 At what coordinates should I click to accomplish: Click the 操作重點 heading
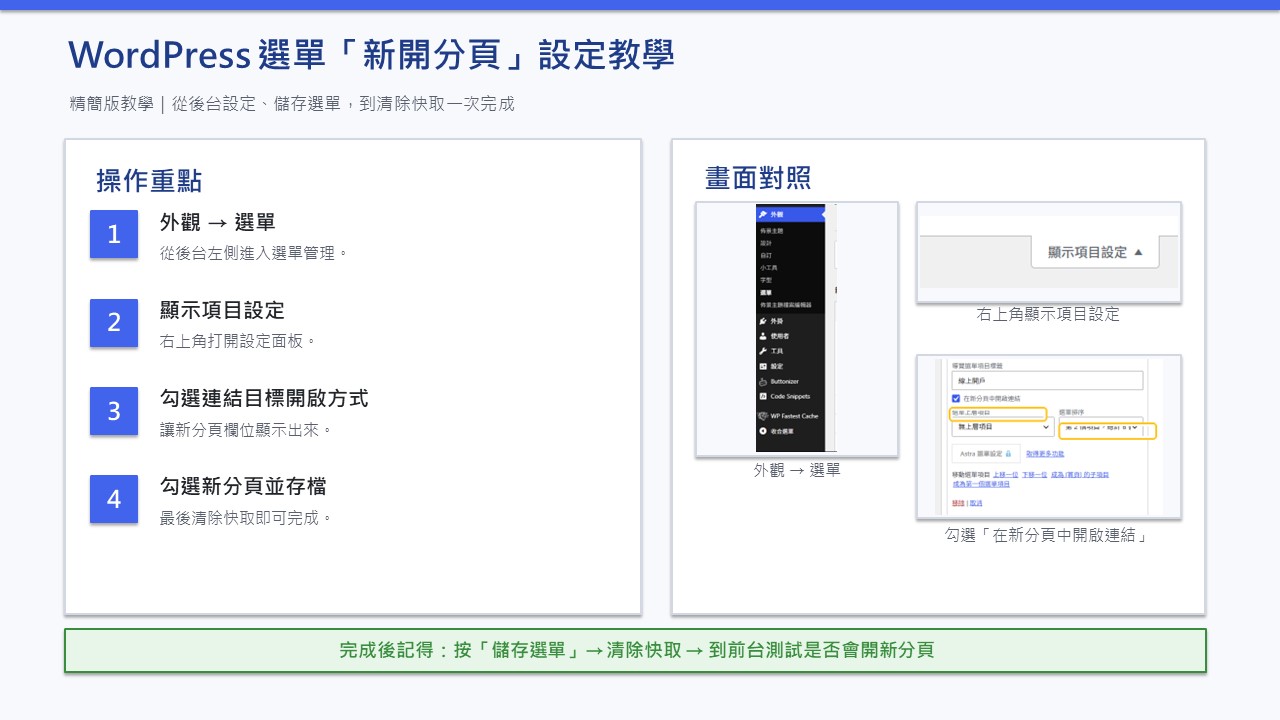[149, 181]
